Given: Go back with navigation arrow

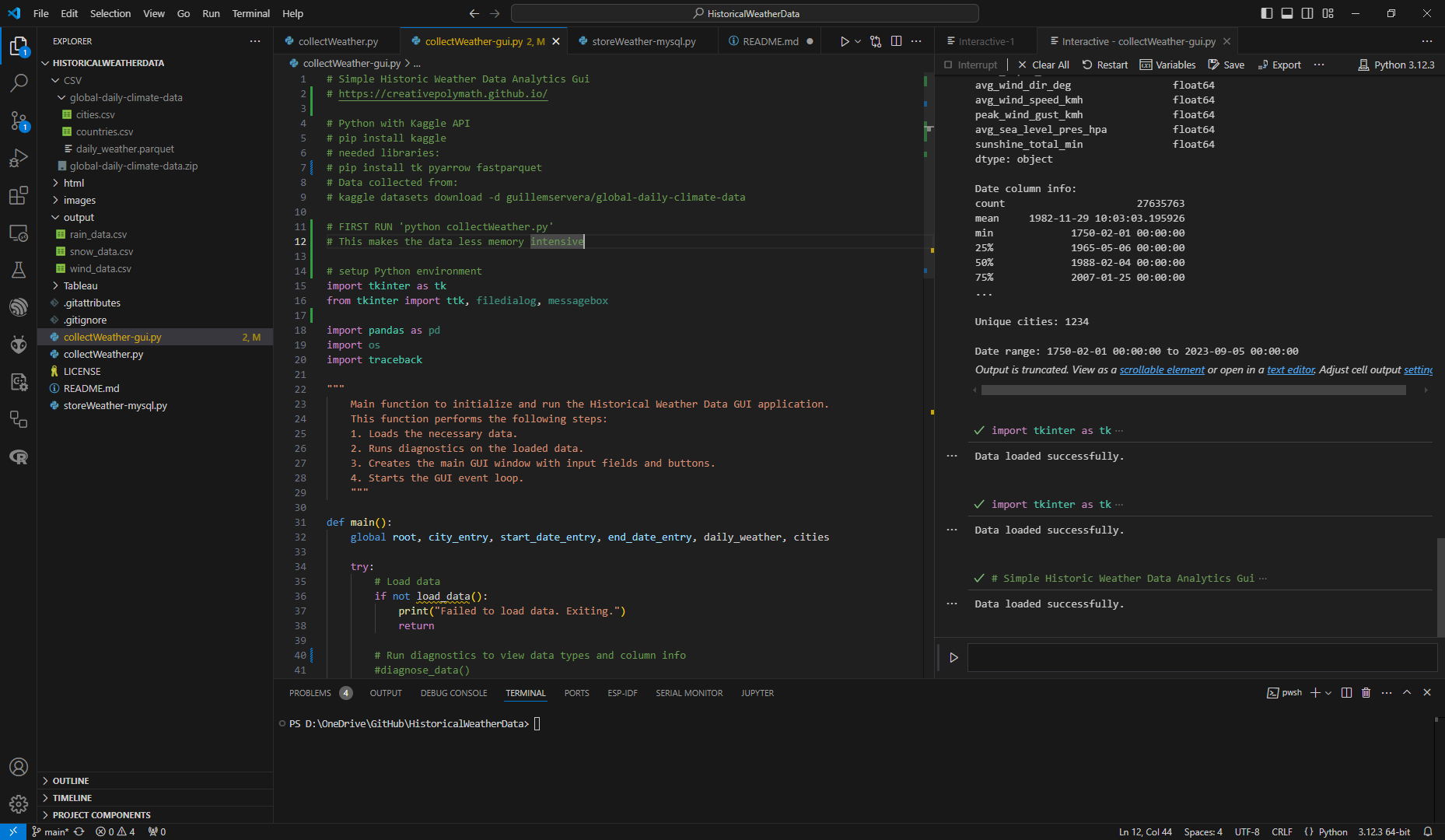Looking at the screenshot, I should (x=474, y=13).
